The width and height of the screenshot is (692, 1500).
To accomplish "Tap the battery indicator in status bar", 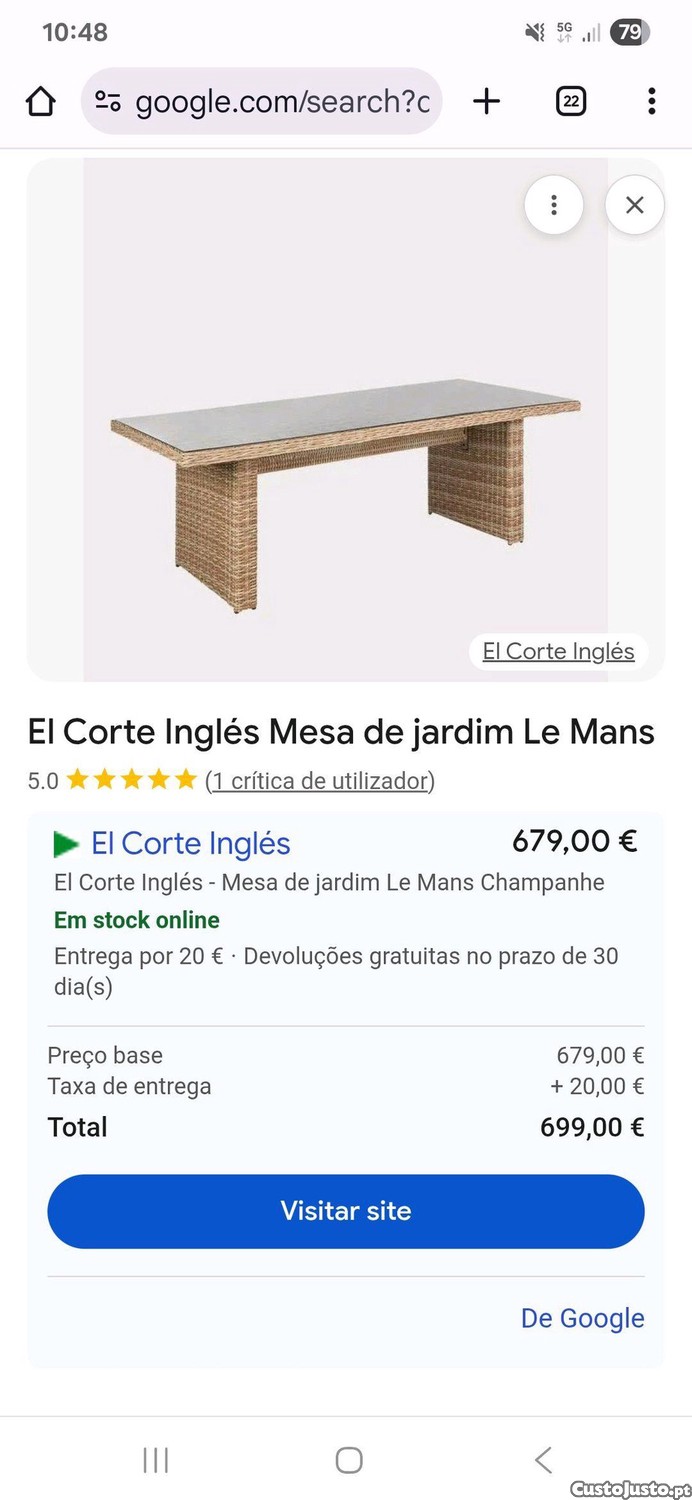I will pyautogui.click(x=629, y=32).
